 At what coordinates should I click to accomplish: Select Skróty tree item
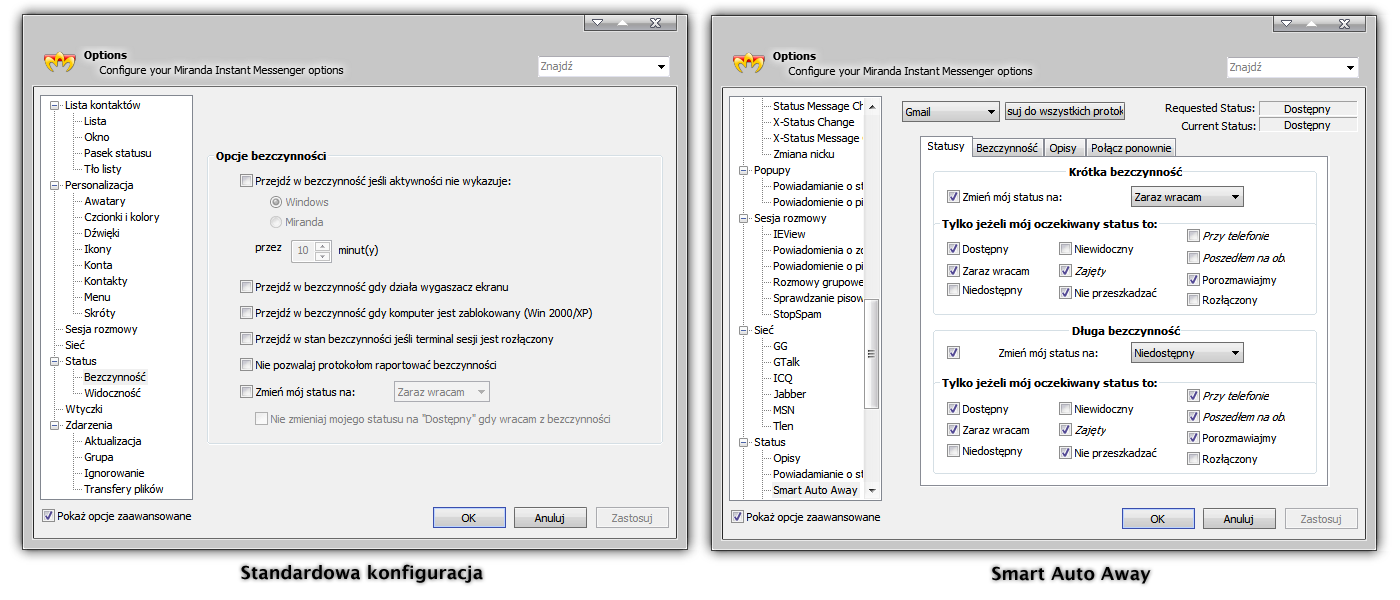pyautogui.click(x=100, y=313)
